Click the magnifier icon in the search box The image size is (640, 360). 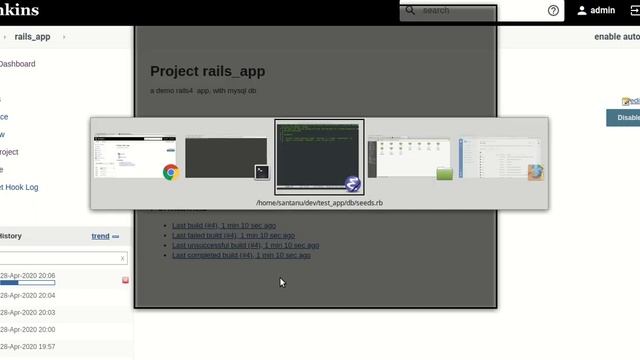(410, 10)
